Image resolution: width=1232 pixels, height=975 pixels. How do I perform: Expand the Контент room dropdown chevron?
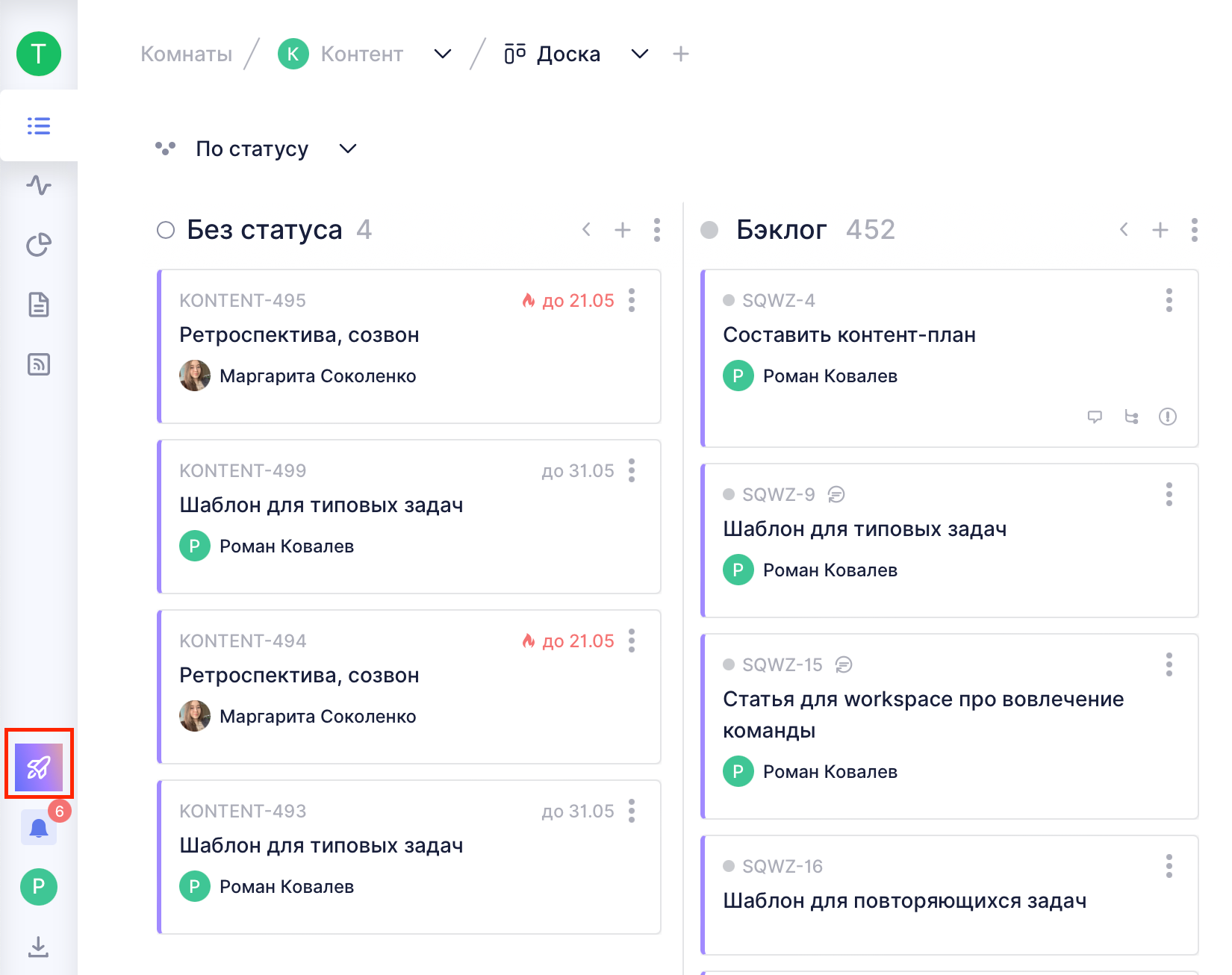coord(443,54)
